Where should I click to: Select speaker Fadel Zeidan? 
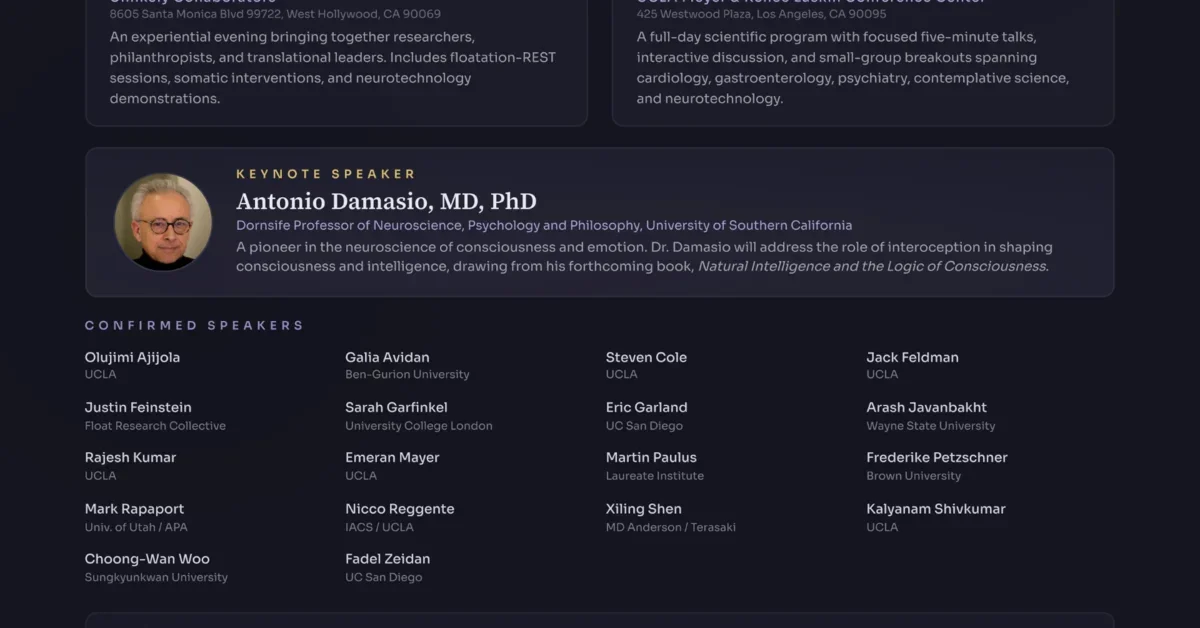point(387,559)
